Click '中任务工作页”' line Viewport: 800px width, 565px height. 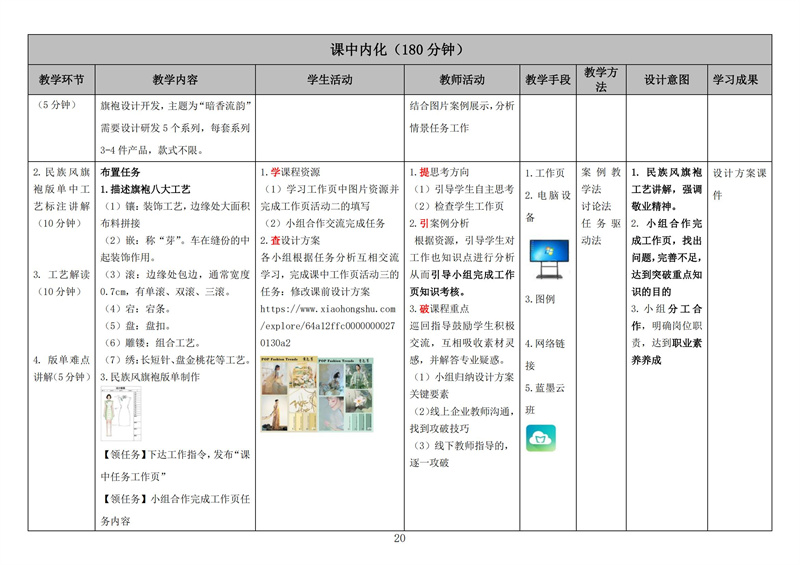point(134,477)
